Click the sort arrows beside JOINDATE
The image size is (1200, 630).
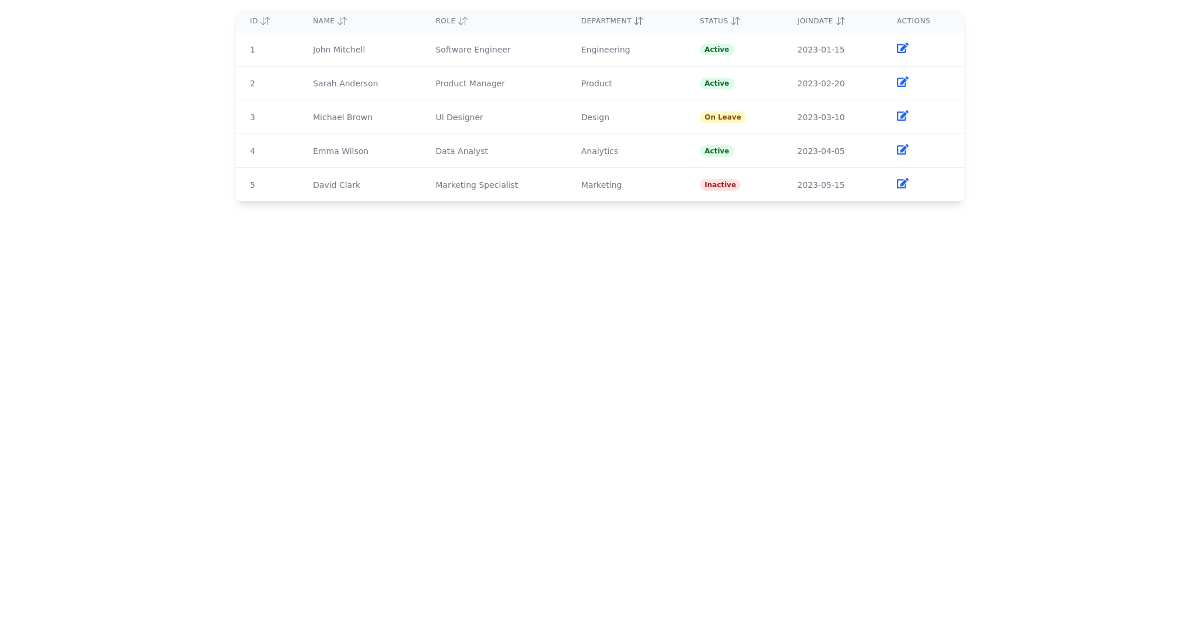(x=841, y=20)
